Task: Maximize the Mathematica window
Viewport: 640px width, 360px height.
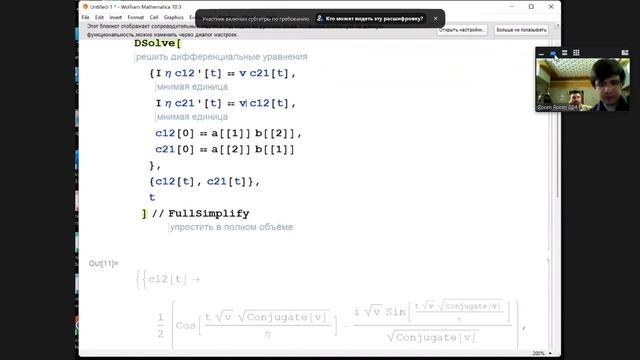Action: 531,7
